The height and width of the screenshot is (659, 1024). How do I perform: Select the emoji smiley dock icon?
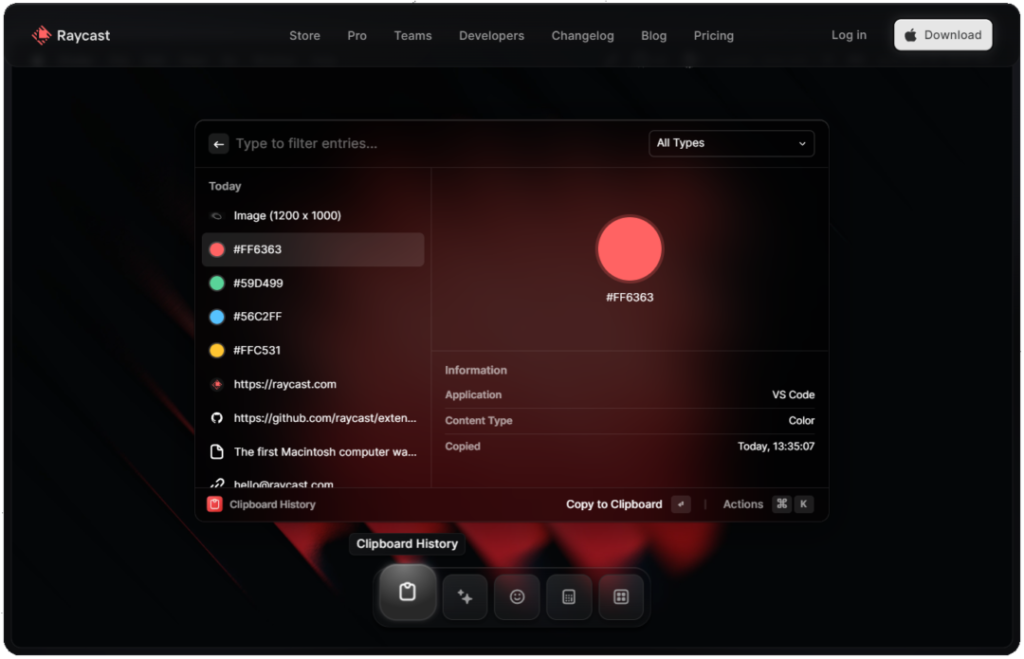[517, 596]
